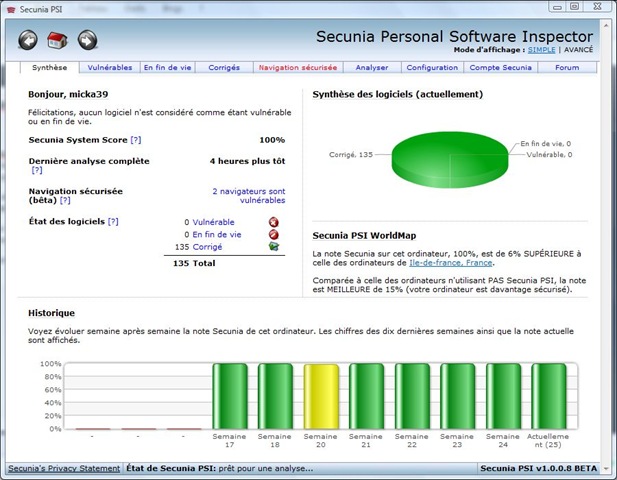617x480 pixels.
Task: Open help [?] for Secunia System Score
Action: [136, 140]
